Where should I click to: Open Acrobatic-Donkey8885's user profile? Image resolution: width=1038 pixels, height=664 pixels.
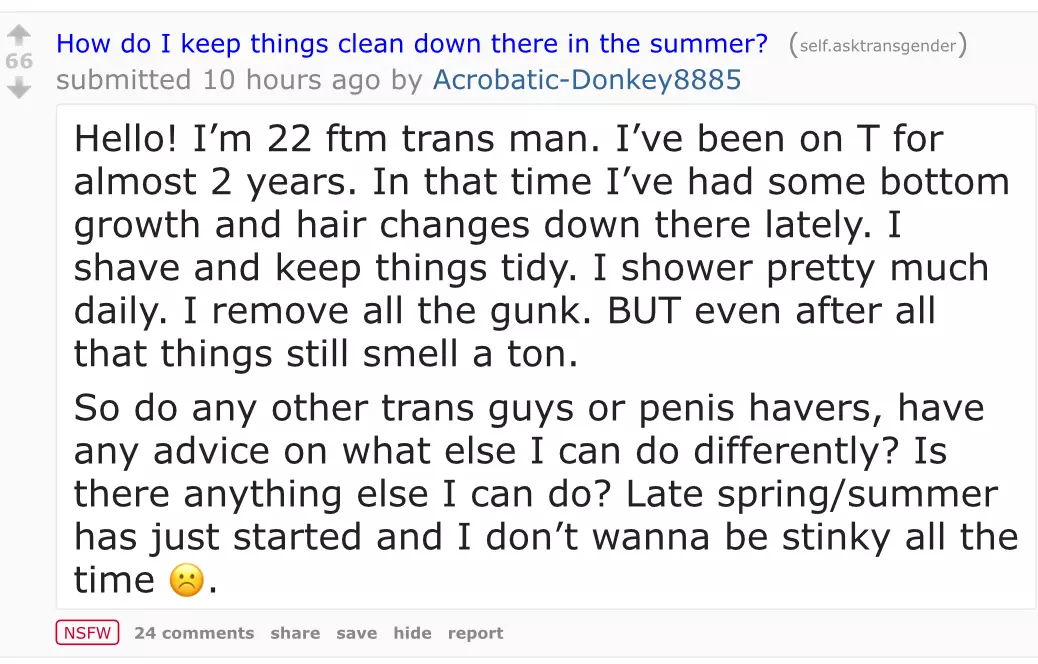[x=587, y=80]
